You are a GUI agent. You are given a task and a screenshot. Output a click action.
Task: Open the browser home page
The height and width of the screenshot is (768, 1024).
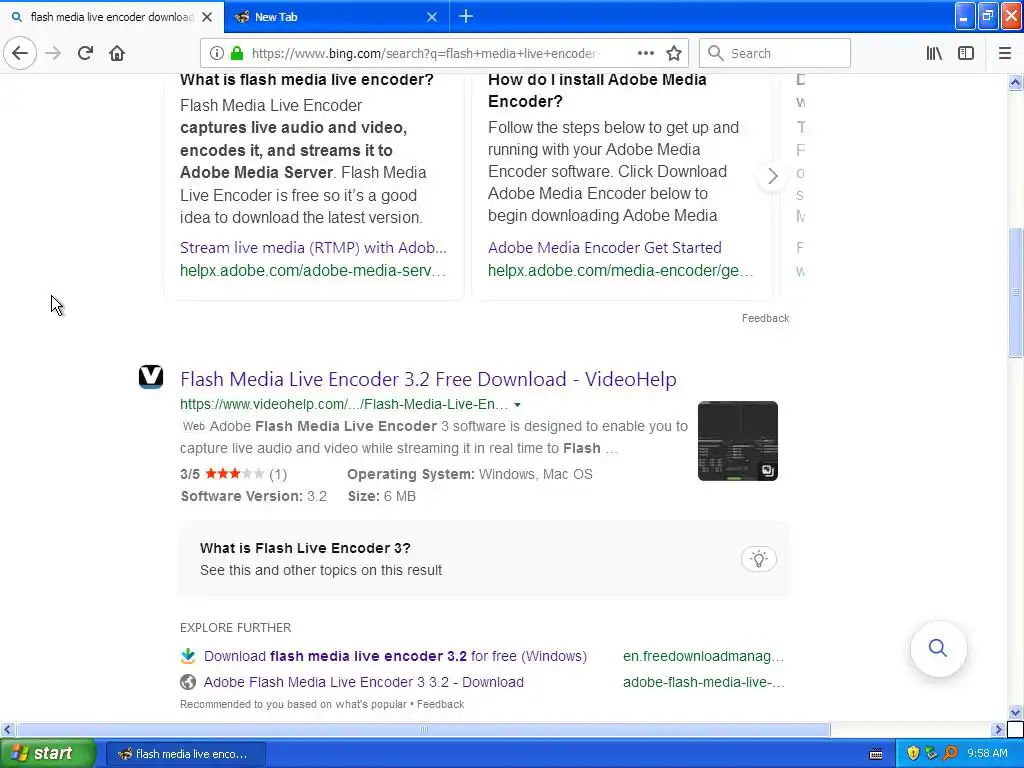(x=117, y=53)
